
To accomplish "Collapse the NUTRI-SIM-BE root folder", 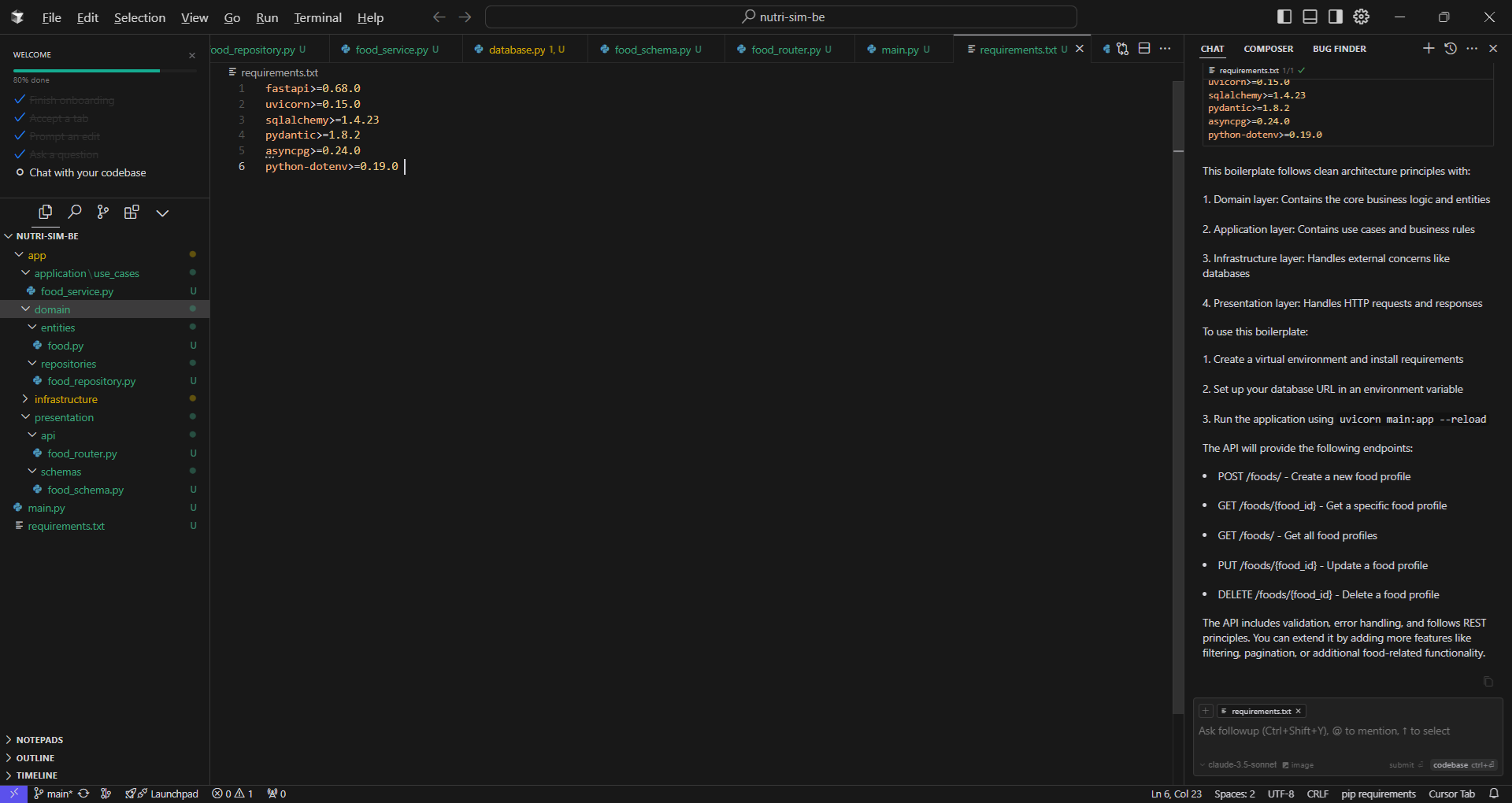I will click(x=46, y=236).
